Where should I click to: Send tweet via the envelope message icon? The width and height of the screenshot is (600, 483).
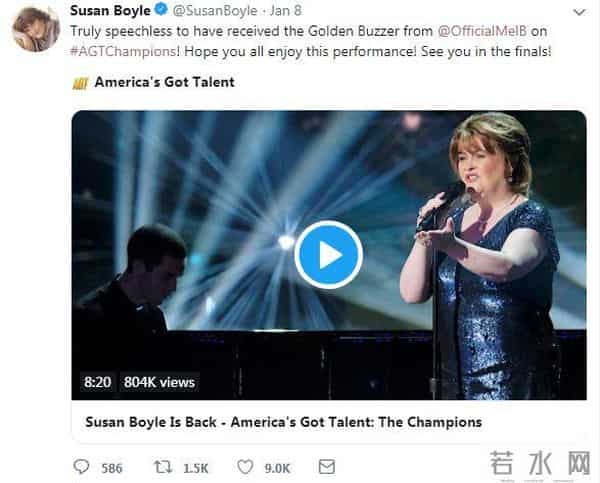click(x=326, y=467)
